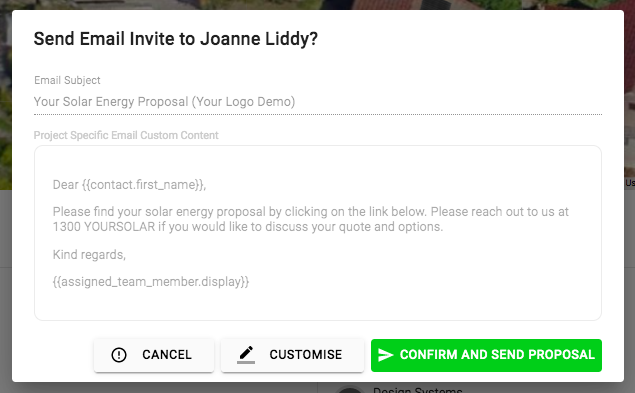Image resolution: width=635 pixels, height=393 pixels.
Task: Click the exclamation circle icon on Cancel
Action: coord(119,355)
